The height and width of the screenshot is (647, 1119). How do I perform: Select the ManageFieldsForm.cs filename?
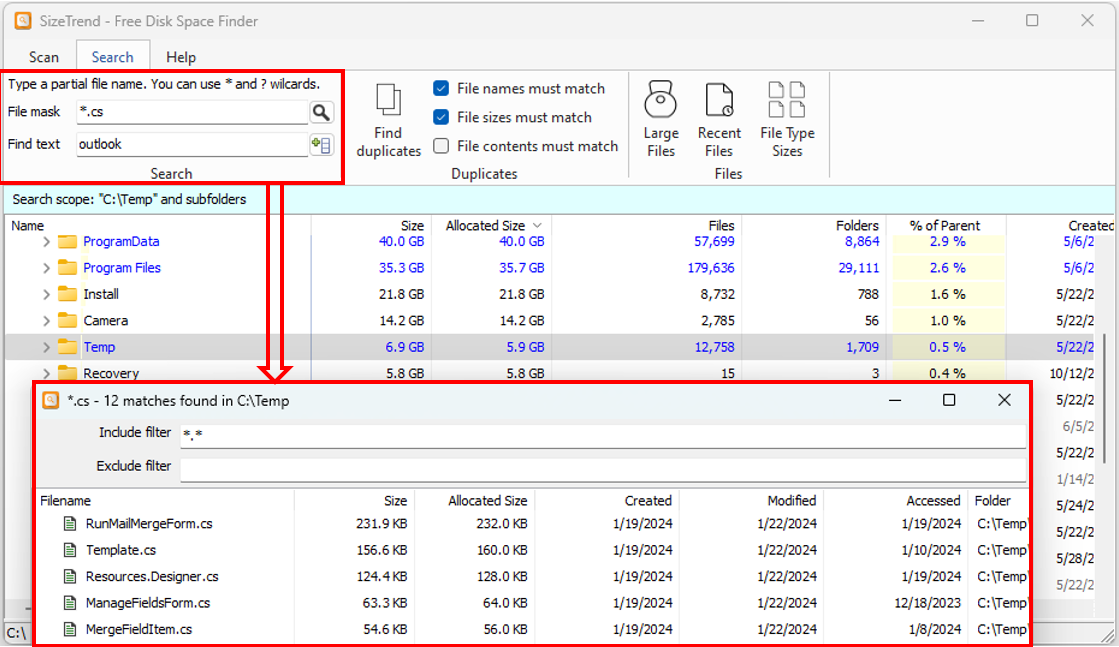[x=148, y=603]
